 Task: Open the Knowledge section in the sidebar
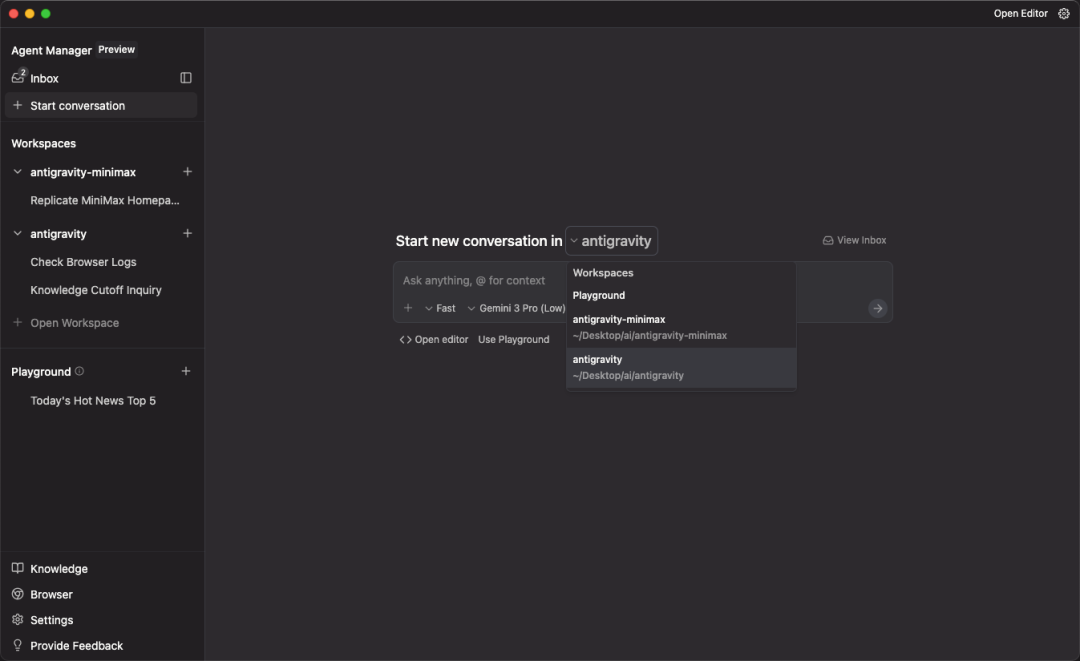58,568
